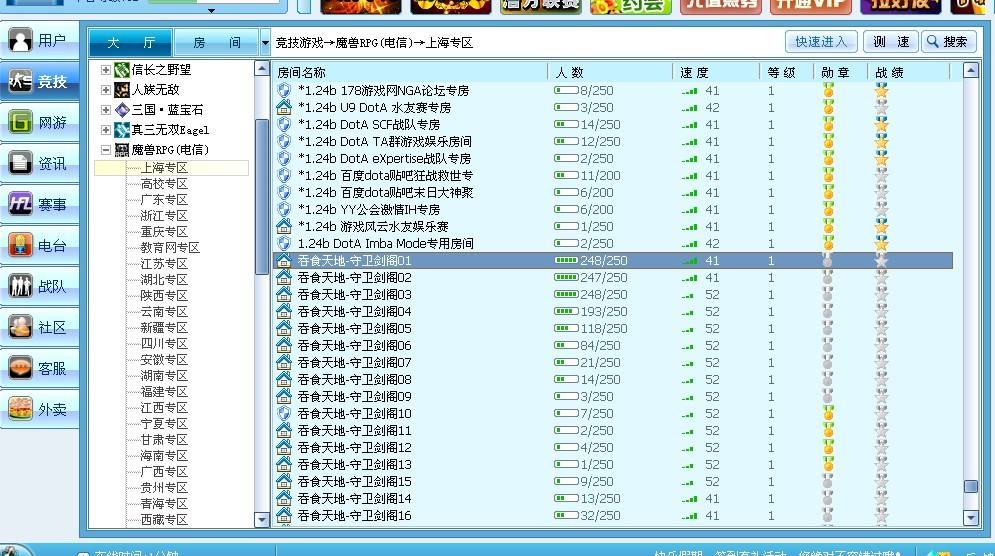Viewport: 995px width, 556px height.
Task: Click signal bars icon of 守卫剑阁01 row
Action: point(689,261)
